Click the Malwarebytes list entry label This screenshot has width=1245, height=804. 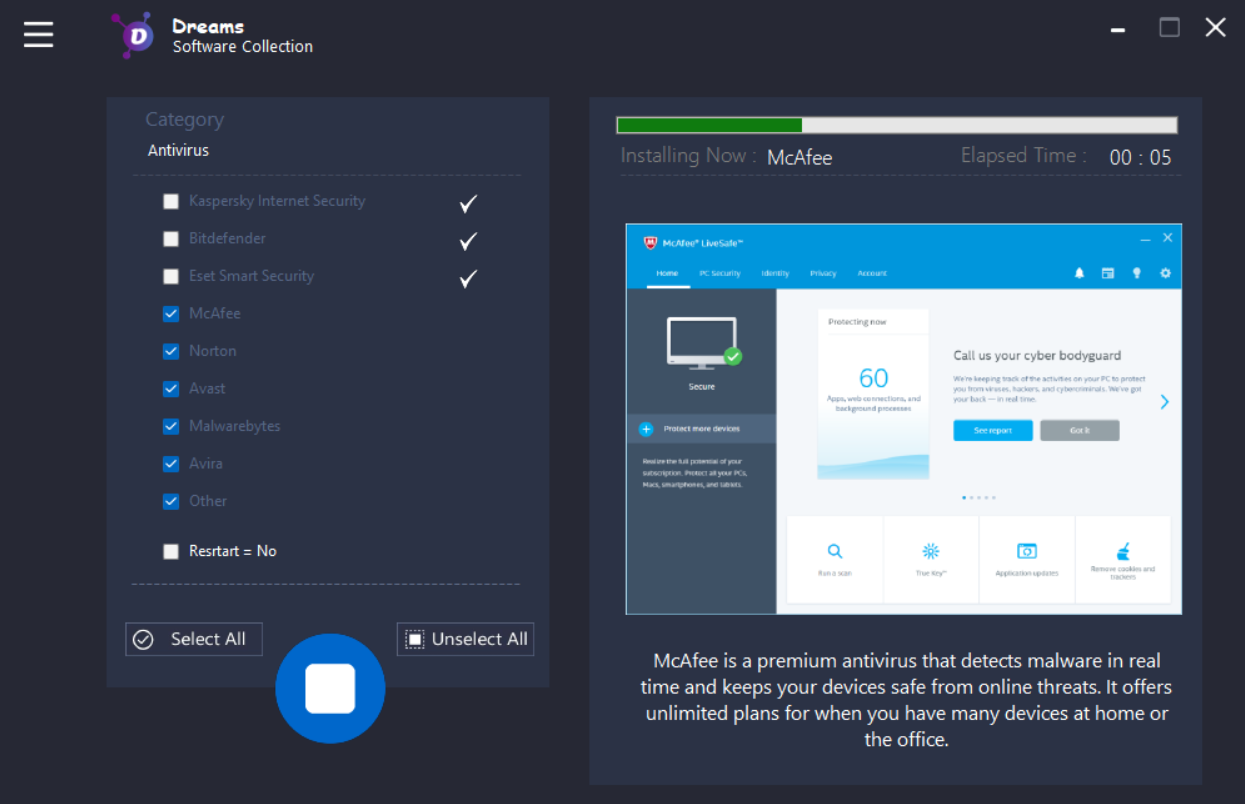[x=235, y=426]
